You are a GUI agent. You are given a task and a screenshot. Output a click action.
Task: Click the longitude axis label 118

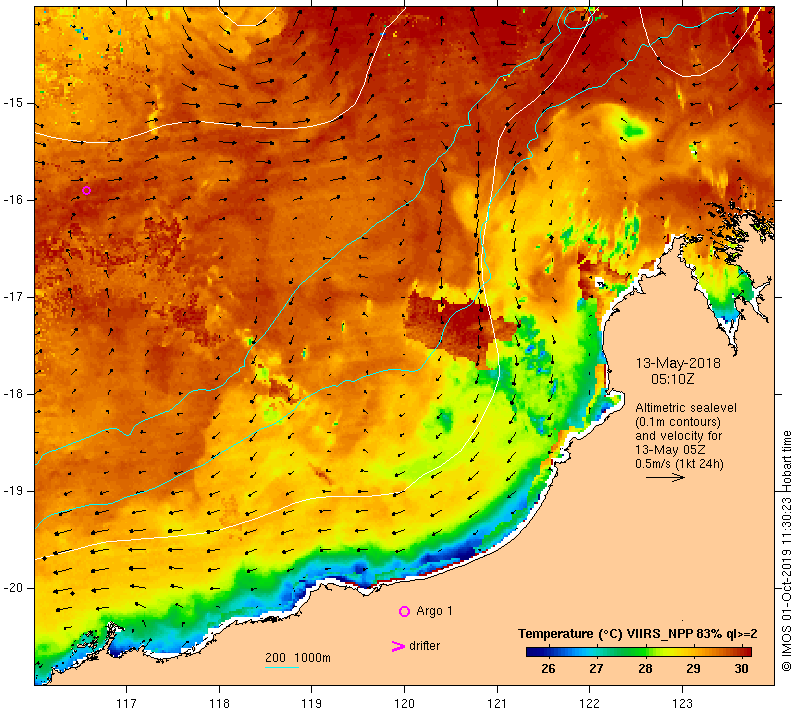(219, 703)
